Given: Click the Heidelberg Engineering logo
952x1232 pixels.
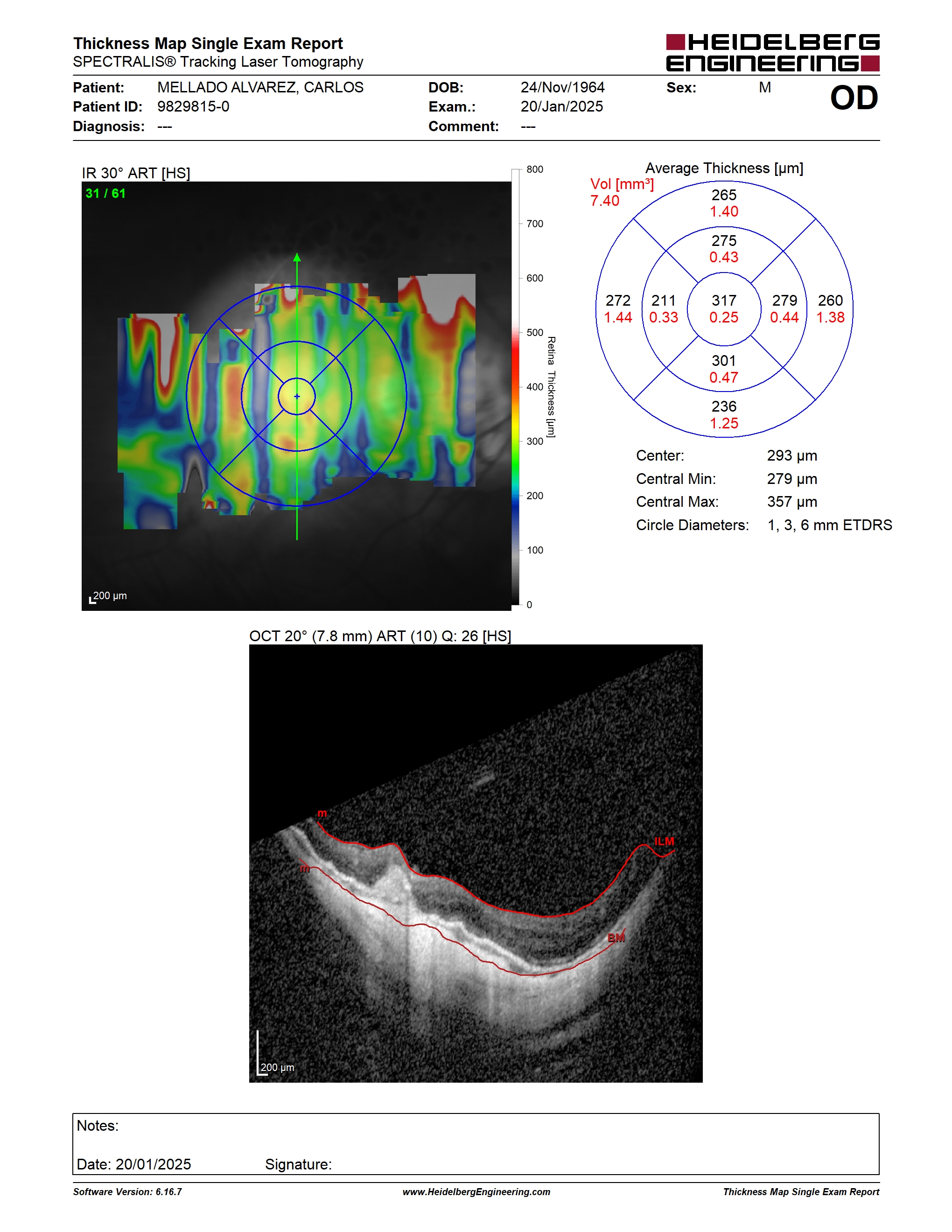Looking at the screenshot, I should click(772, 52).
